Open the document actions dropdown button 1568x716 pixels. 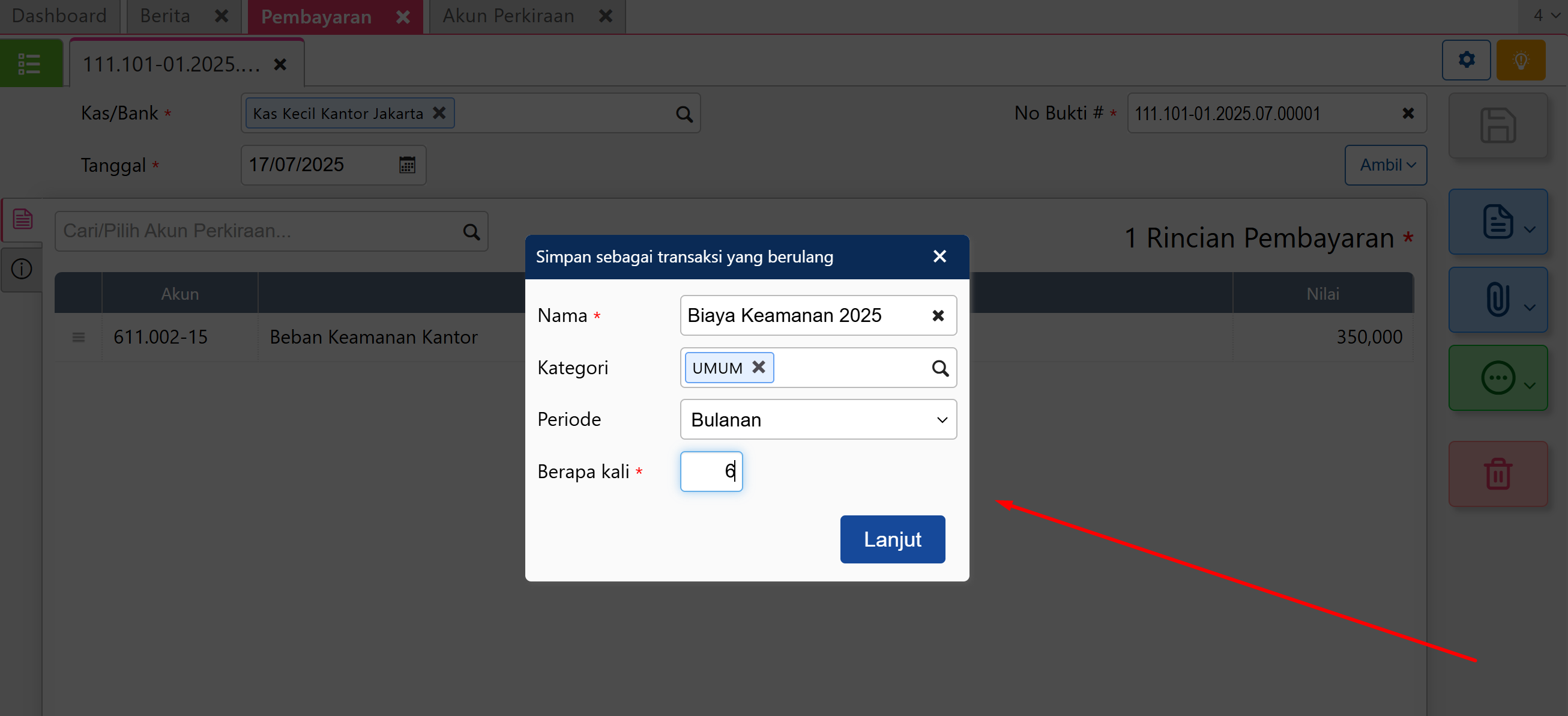(x=1497, y=222)
